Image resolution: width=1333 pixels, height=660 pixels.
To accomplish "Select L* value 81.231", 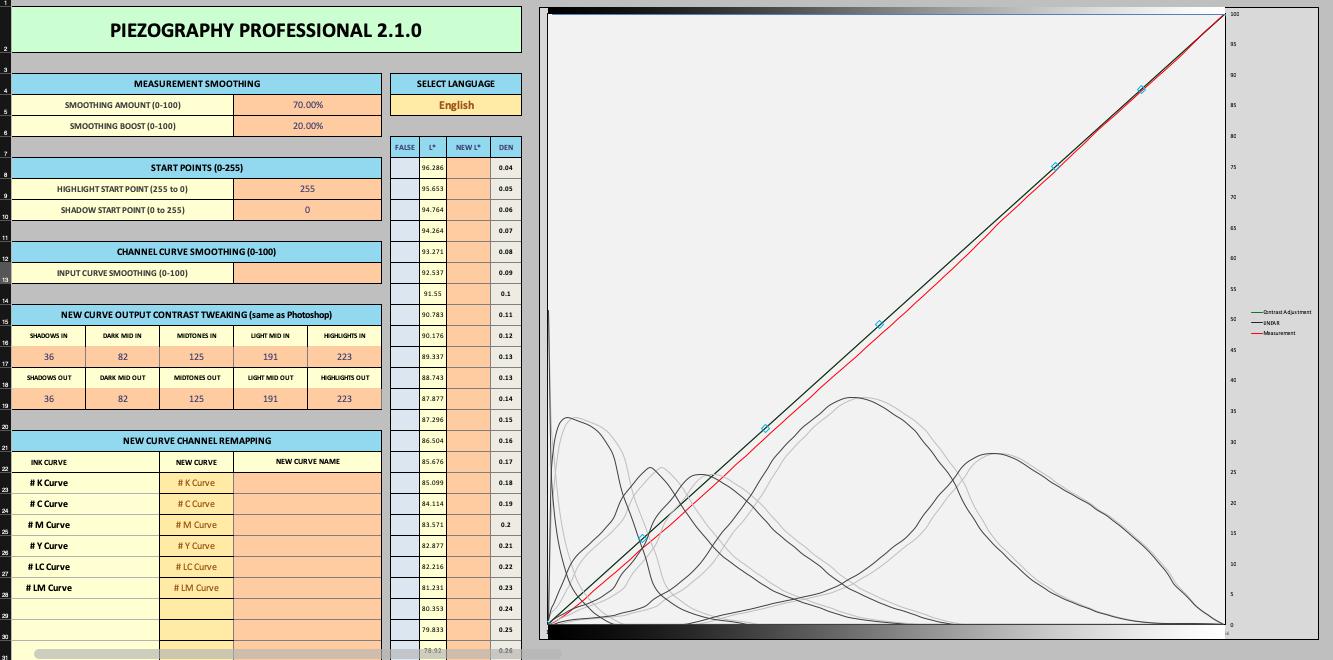I will 433,588.
